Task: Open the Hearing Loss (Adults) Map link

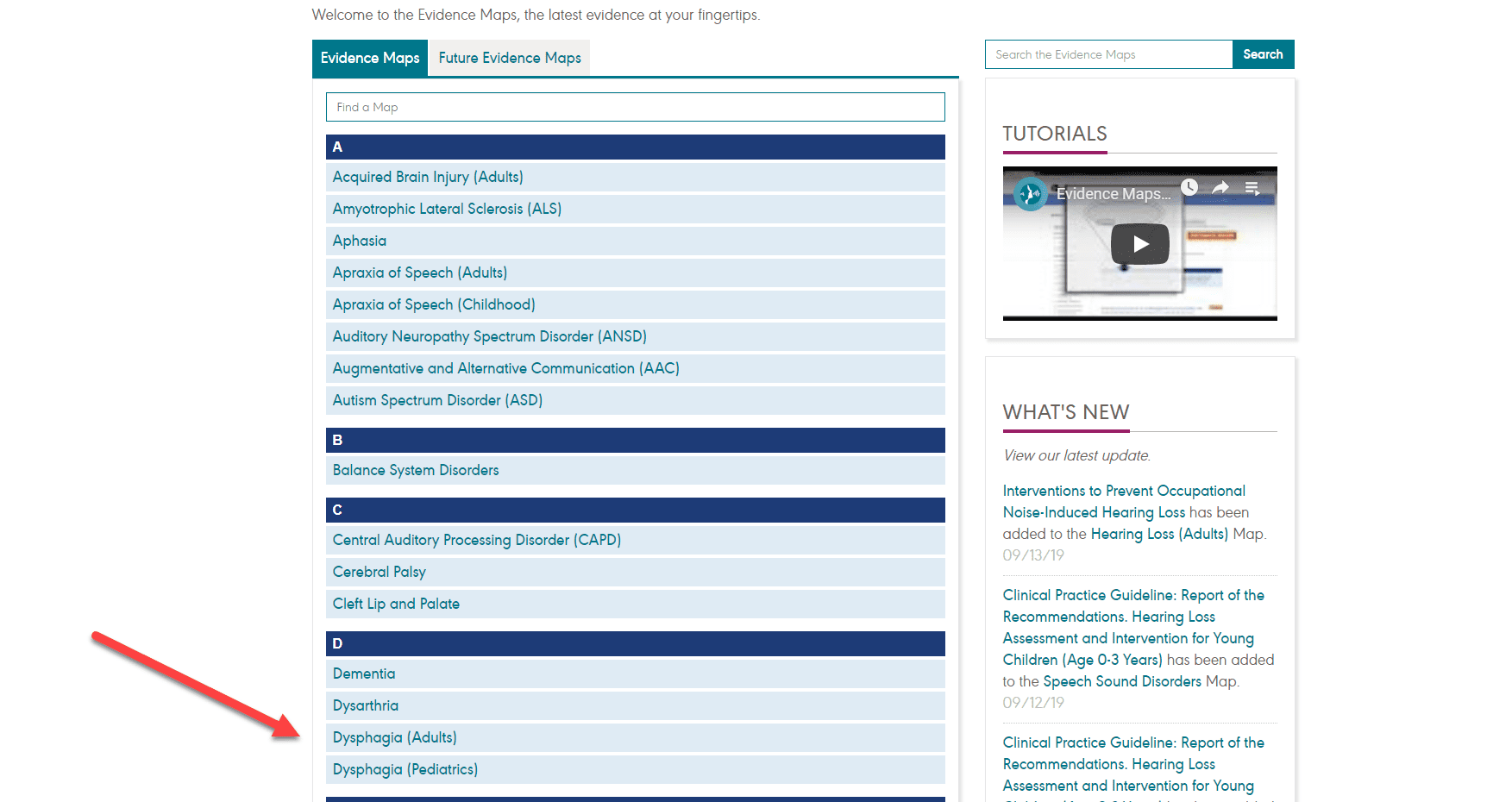Action: pos(1158,534)
